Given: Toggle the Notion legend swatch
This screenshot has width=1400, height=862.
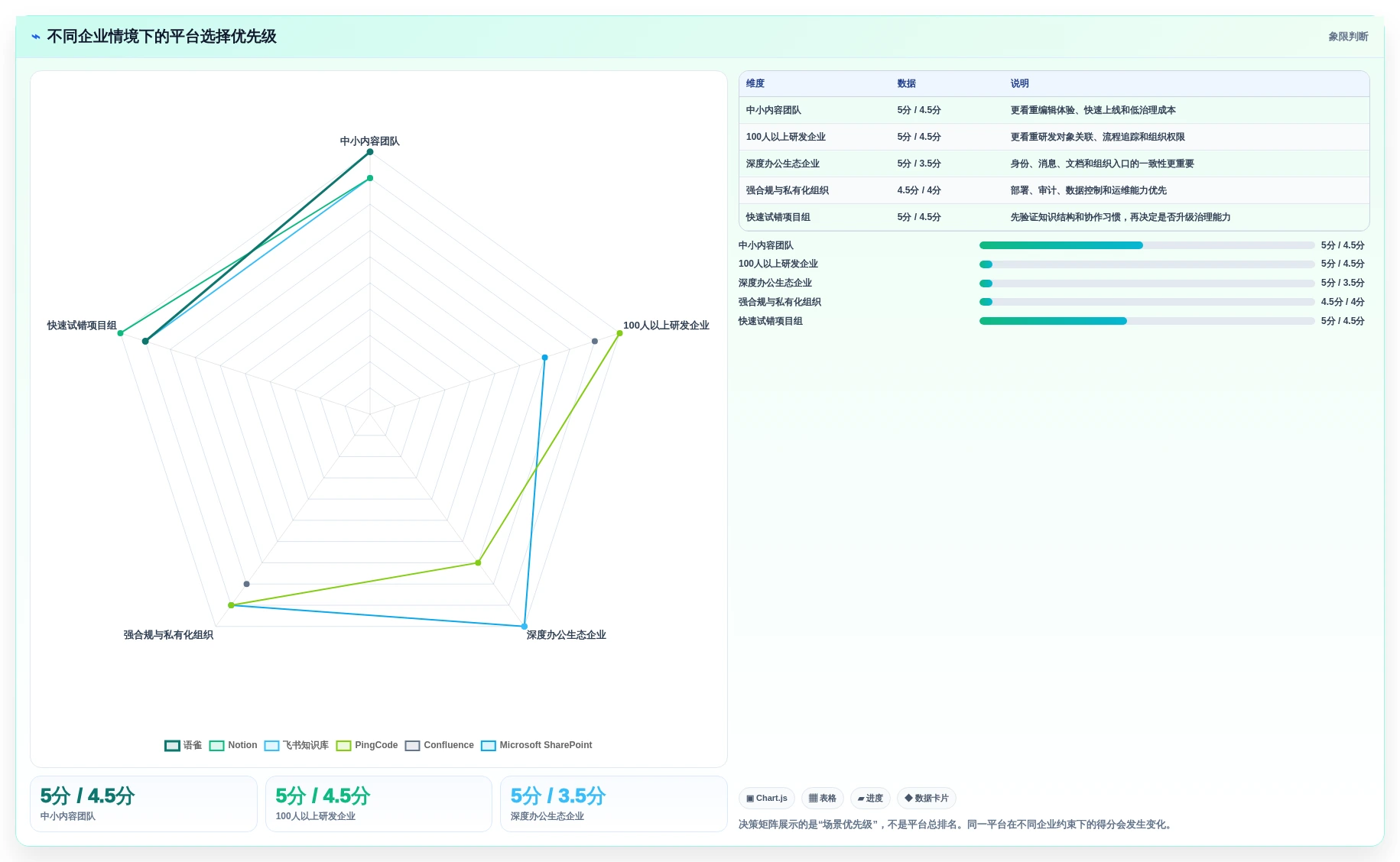Looking at the screenshot, I should click(217, 745).
